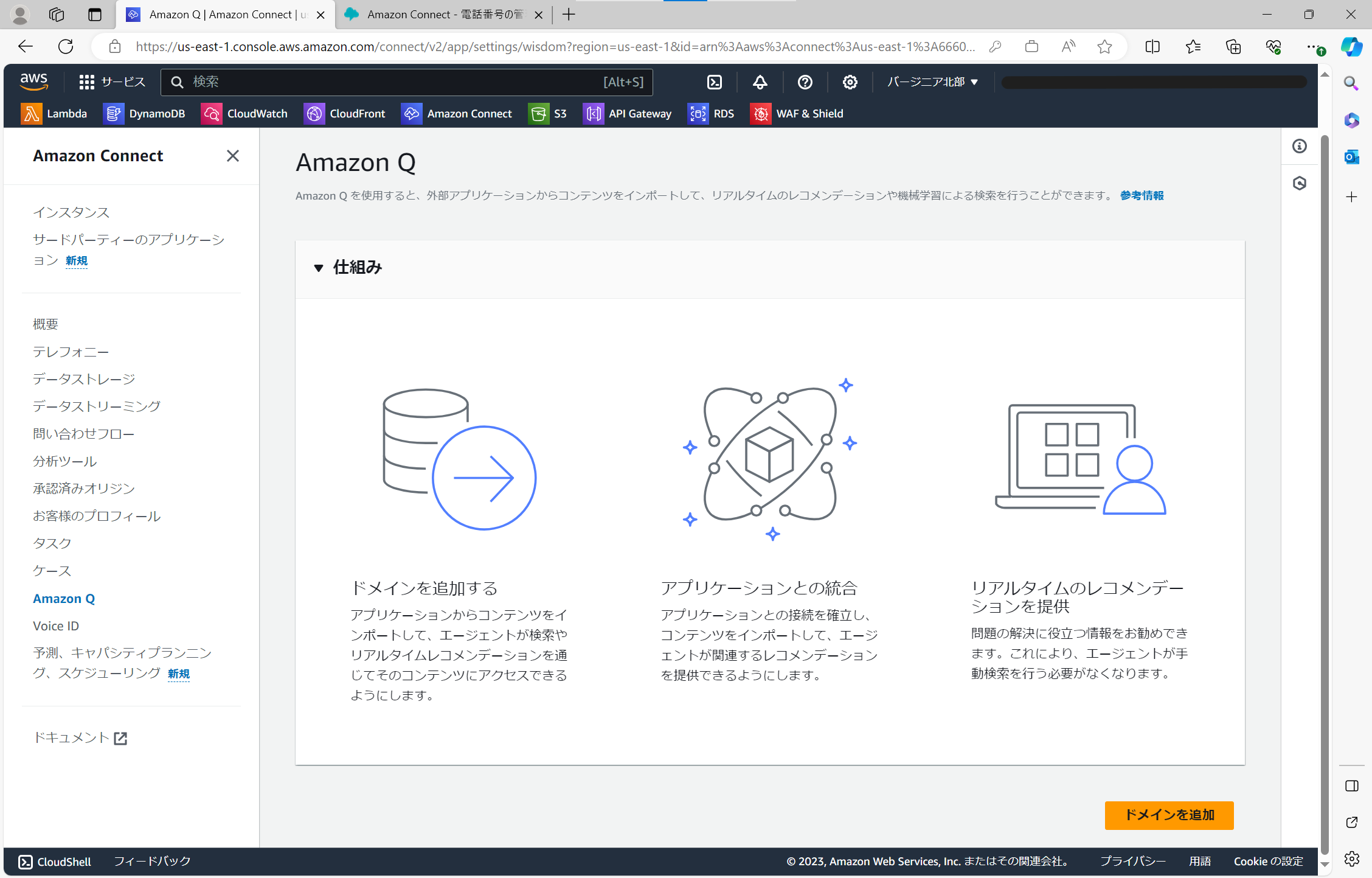Open CloudFront shortcut in favorites bar
The image size is (1372, 878).
tap(345, 114)
